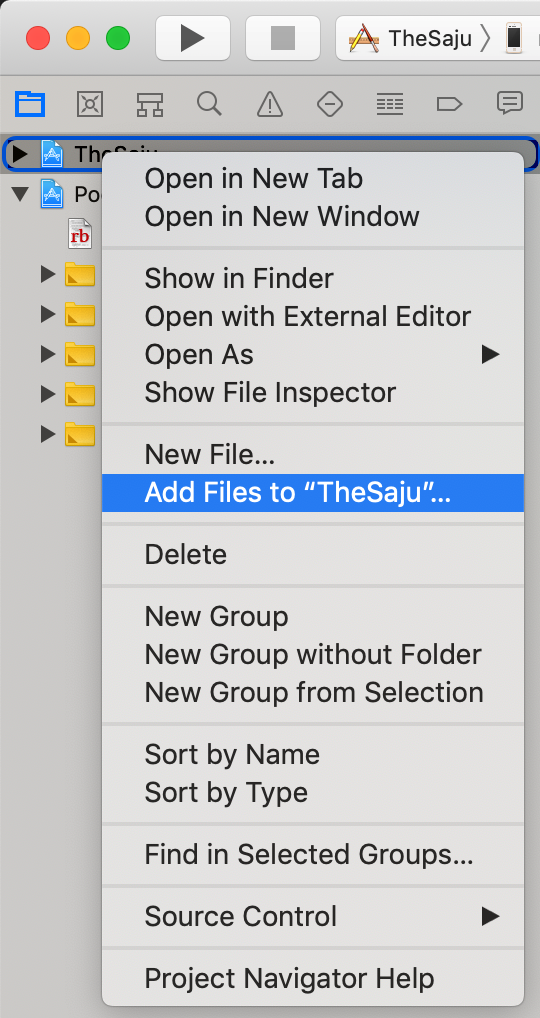Select New Group without Folder
This screenshot has width=540, height=1018.
[x=313, y=654]
